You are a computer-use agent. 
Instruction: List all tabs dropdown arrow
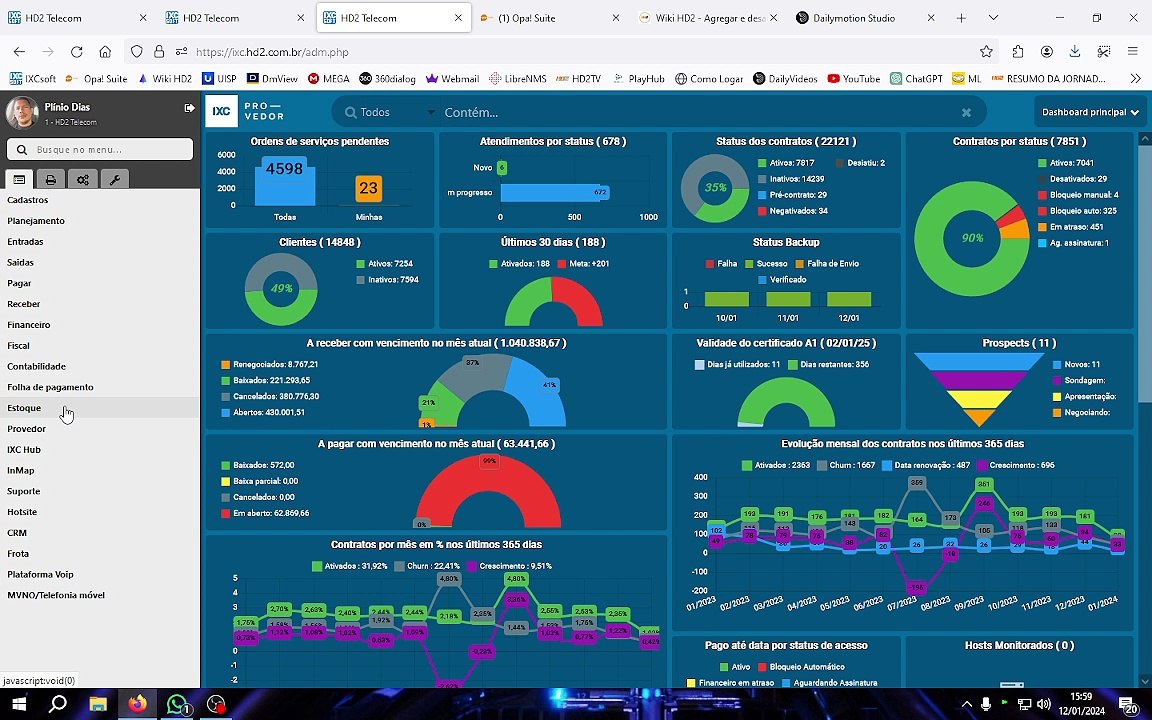click(993, 18)
